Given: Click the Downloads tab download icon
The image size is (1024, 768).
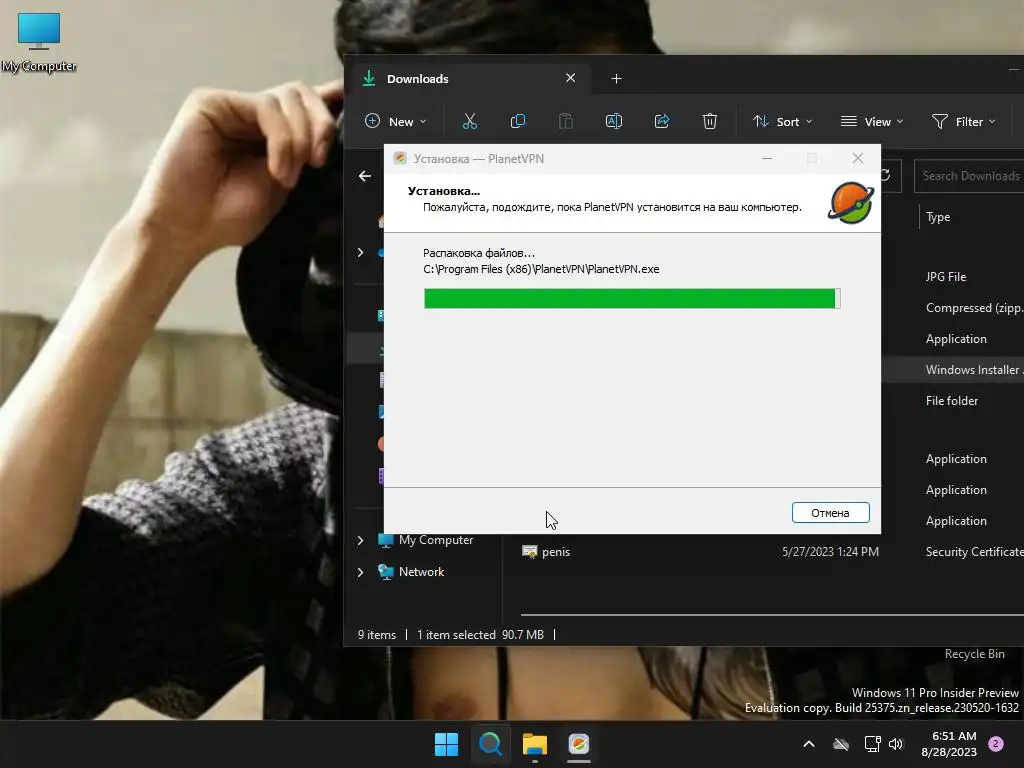Looking at the screenshot, I should point(369,78).
